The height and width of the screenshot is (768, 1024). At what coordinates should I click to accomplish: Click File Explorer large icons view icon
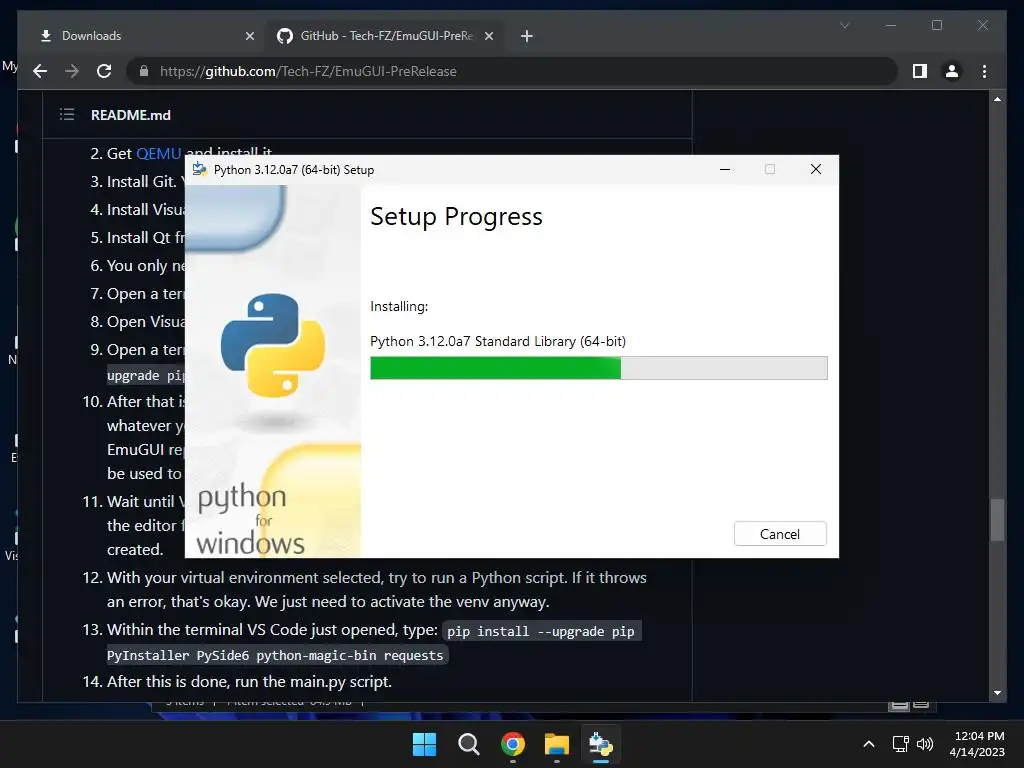point(921,705)
